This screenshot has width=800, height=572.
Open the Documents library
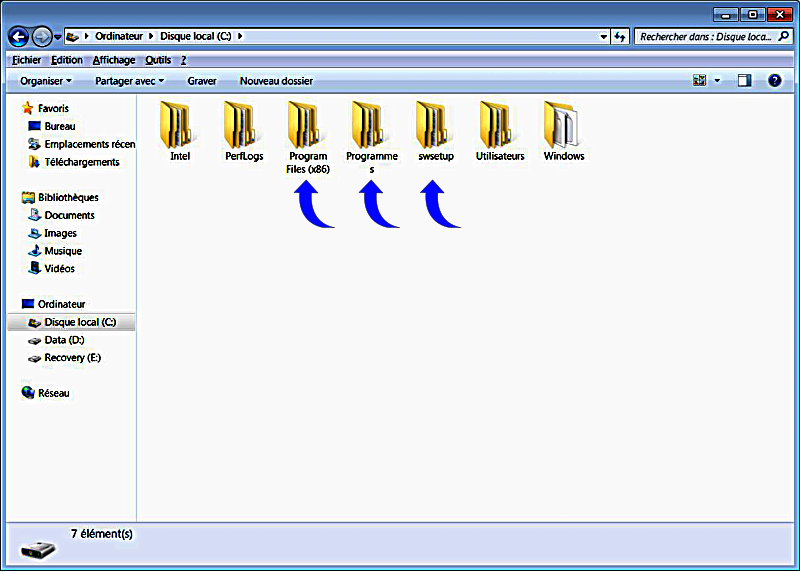[69, 215]
